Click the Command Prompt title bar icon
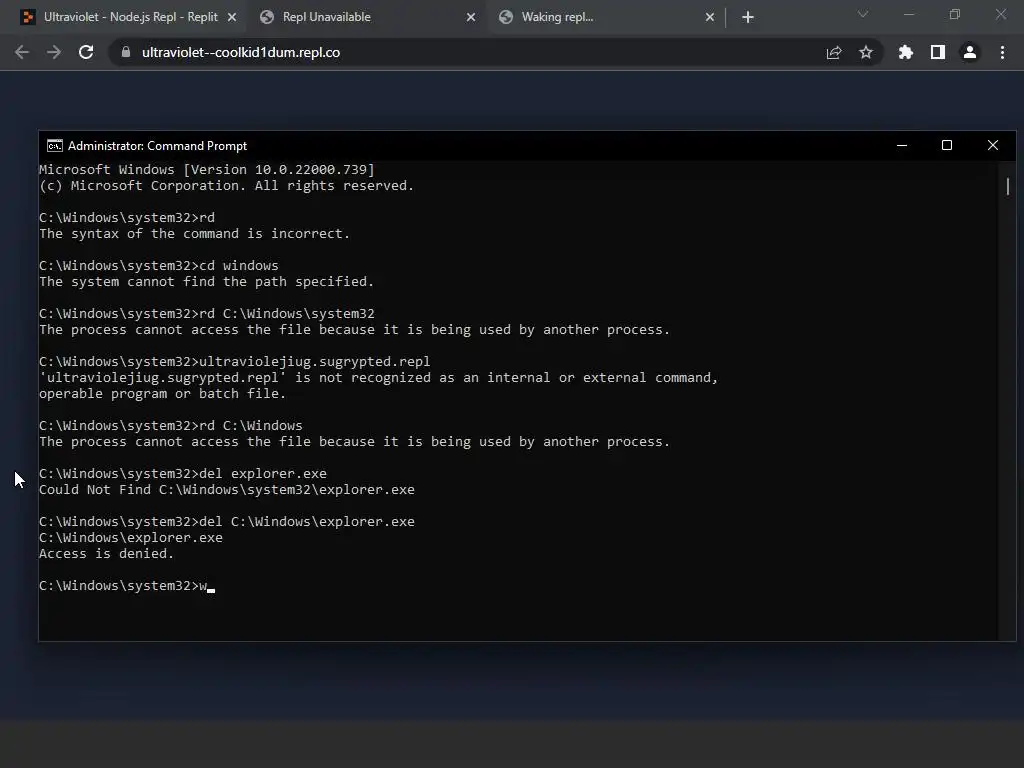This screenshot has width=1024, height=768. [55, 146]
